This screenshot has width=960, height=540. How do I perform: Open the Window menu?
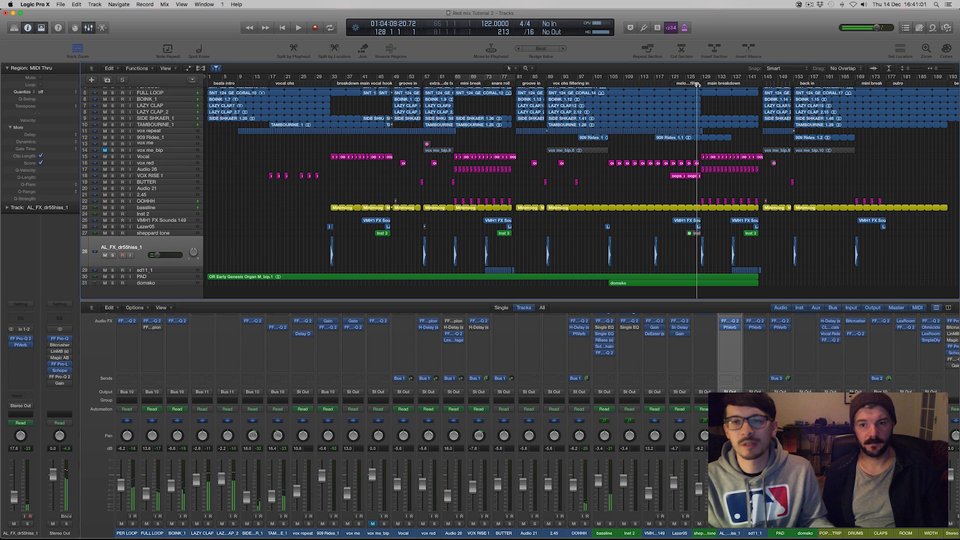(x=204, y=4)
